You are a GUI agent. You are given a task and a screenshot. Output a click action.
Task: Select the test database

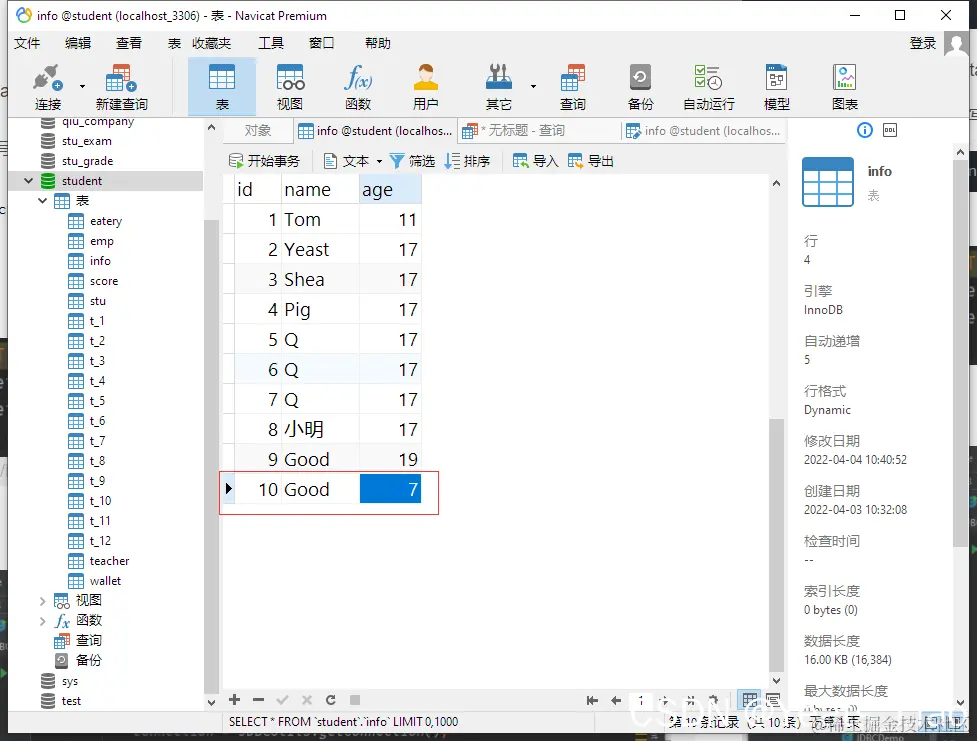click(x=71, y=700)
